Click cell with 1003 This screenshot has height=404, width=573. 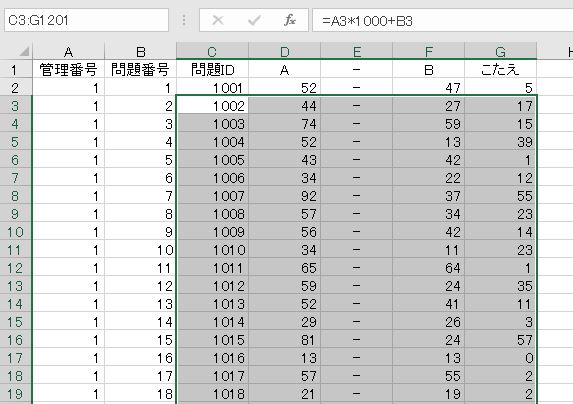pos(212,124)
